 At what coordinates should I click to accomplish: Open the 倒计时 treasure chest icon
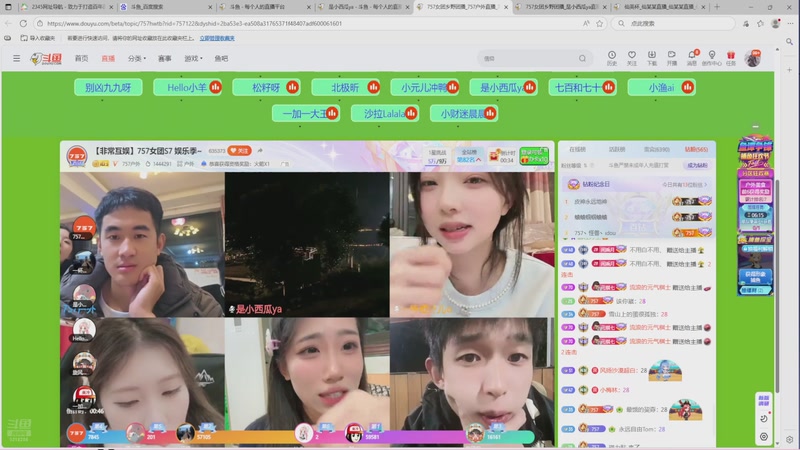click(x=494, y=156)
